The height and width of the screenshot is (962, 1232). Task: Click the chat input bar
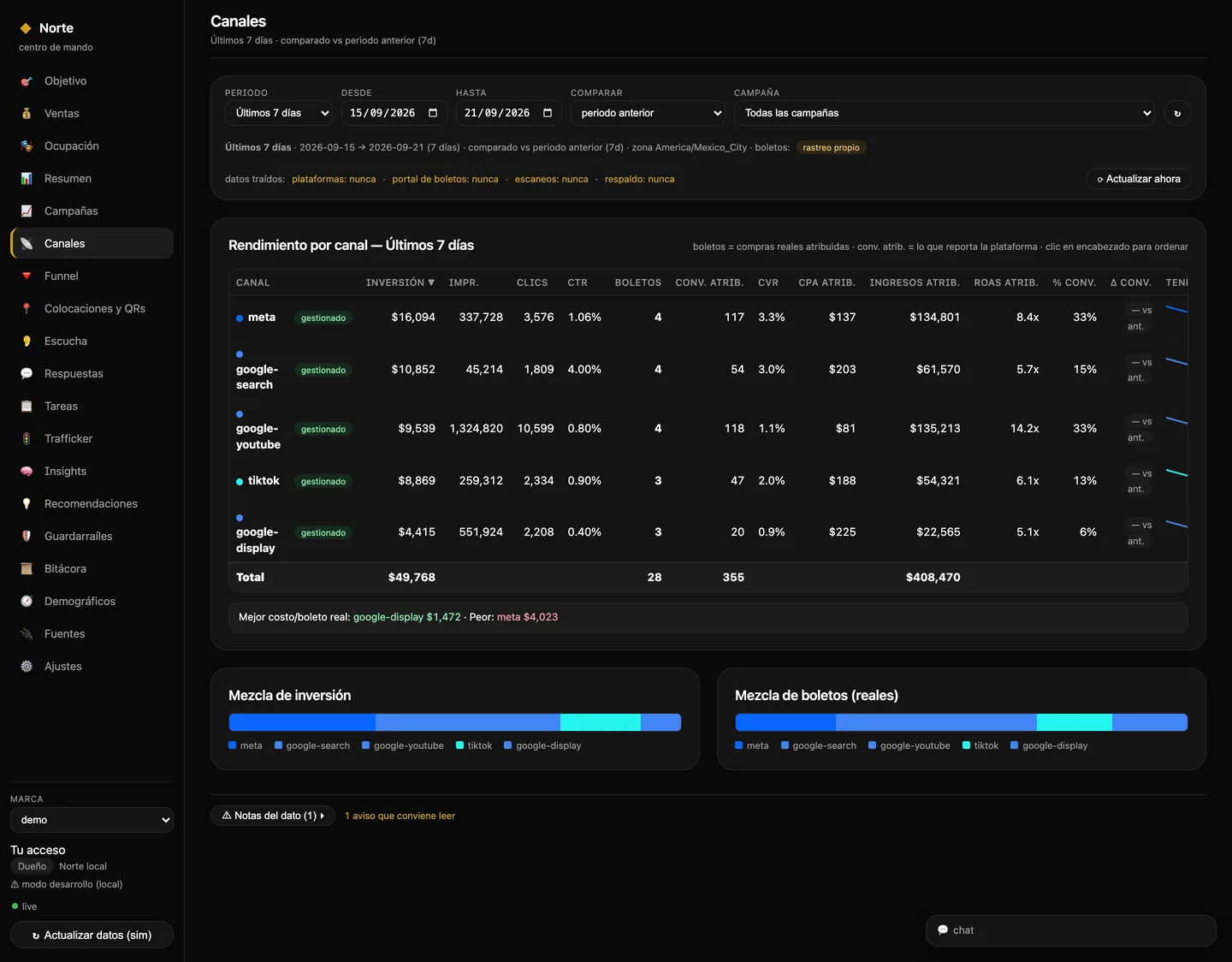click(x=1071, y=930)
